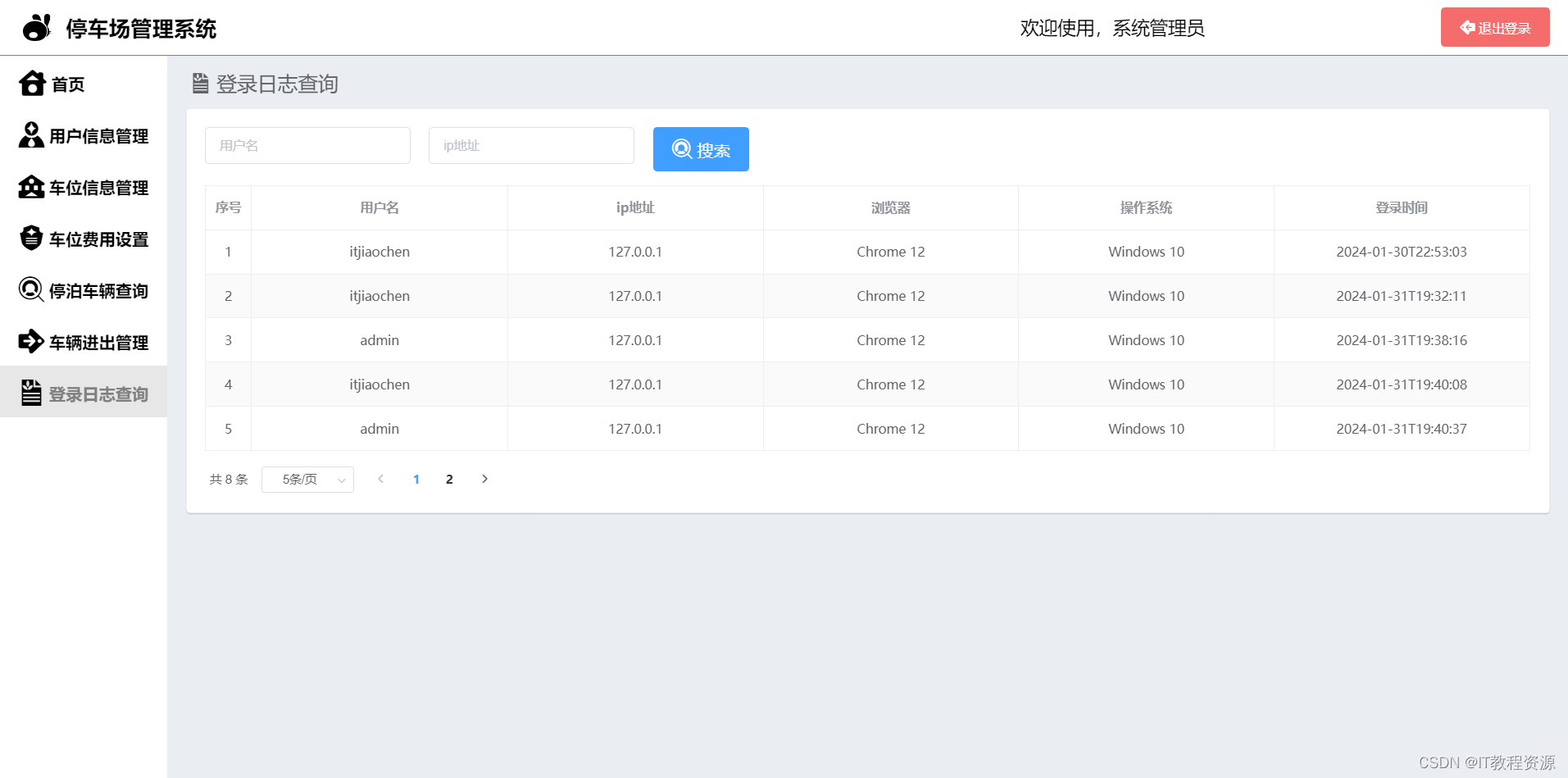Click the shield icon for 车位费用设置

pos(31,239)
